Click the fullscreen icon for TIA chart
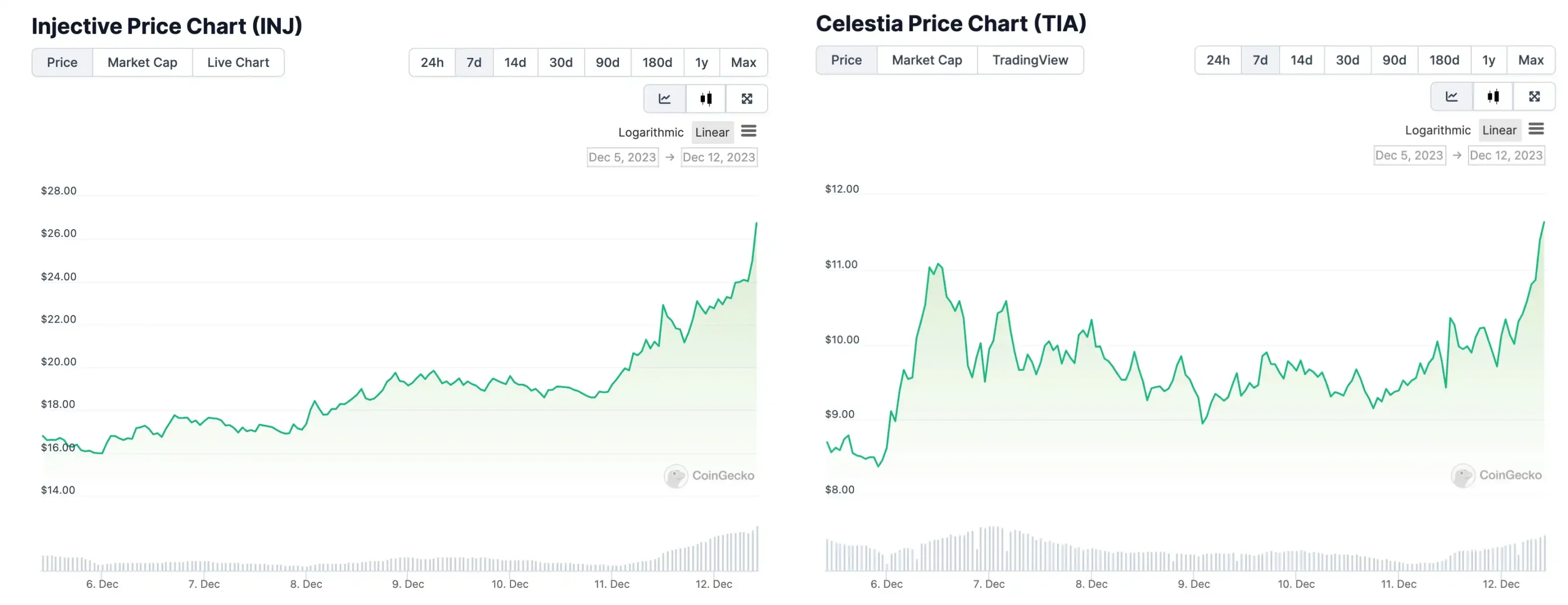 tap(1535, 97)
